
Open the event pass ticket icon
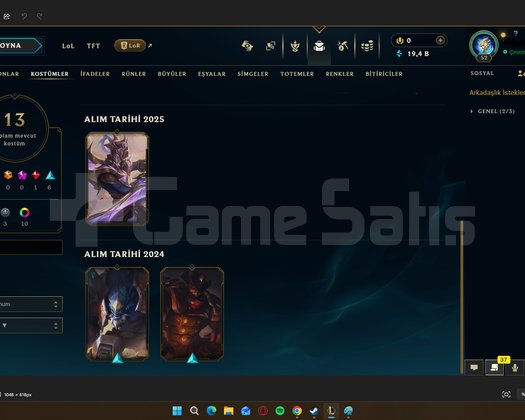(x=247, y=46)
